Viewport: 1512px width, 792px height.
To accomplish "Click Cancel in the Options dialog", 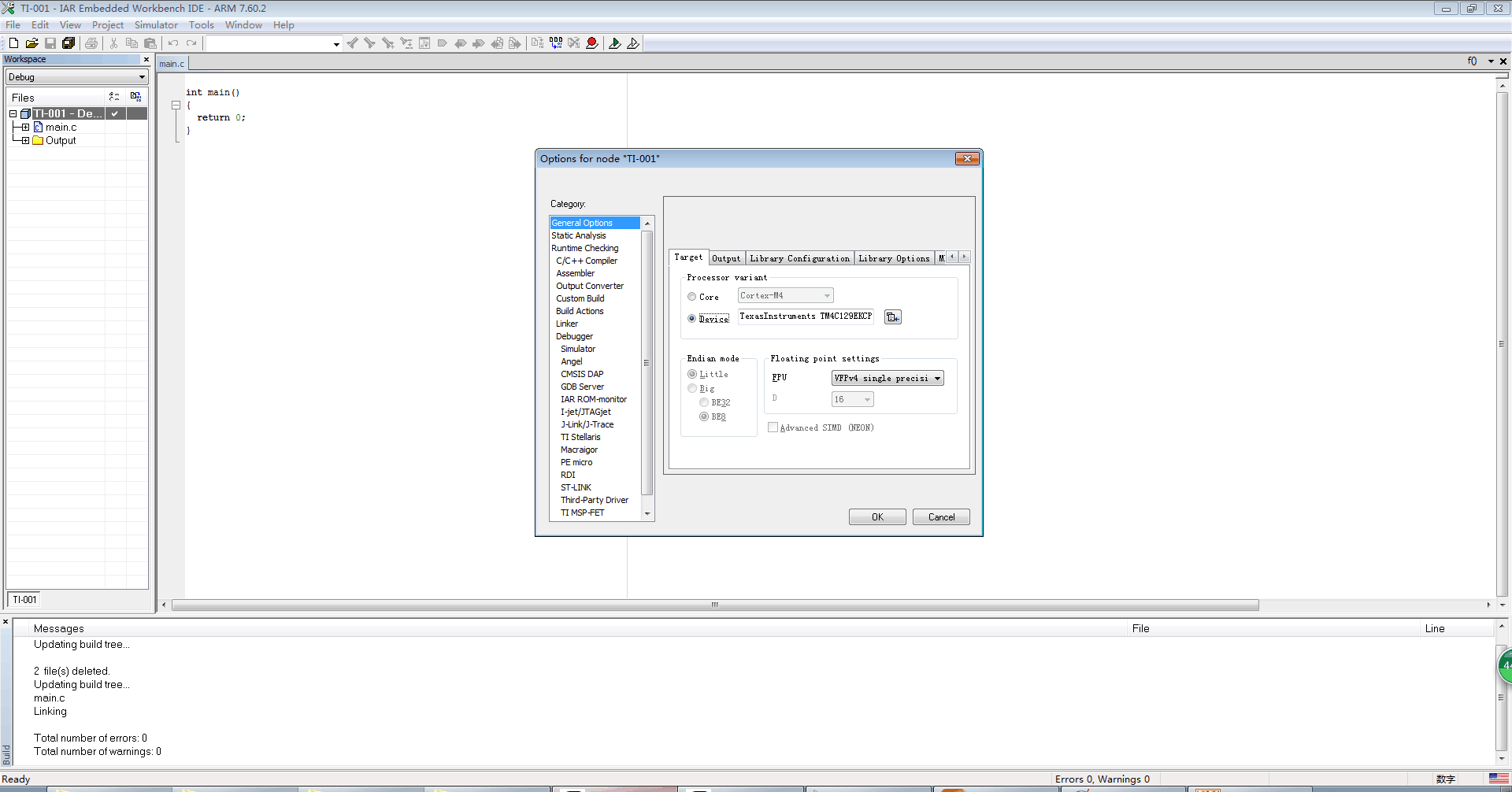I will (x=941, y=517).
